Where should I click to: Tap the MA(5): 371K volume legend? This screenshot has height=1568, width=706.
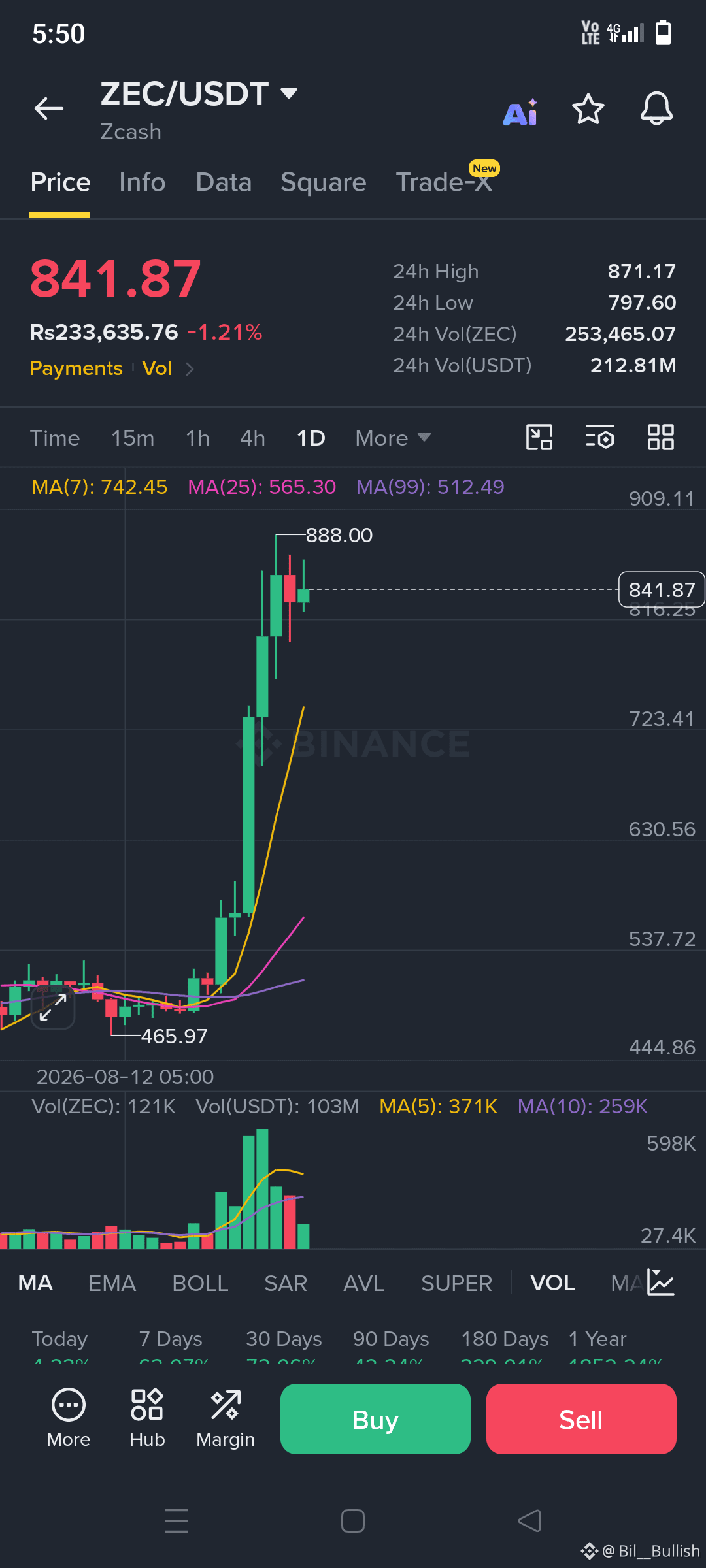pos(438,1106)
